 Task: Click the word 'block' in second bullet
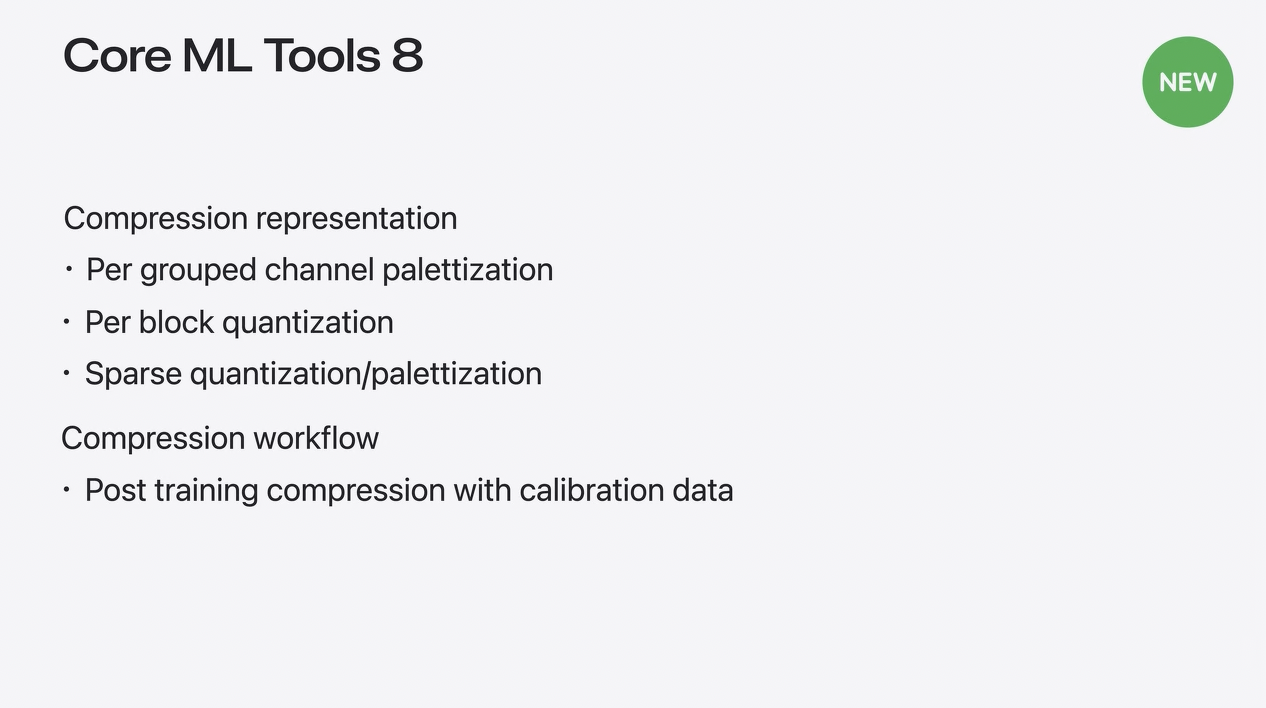tap(176, 322)
